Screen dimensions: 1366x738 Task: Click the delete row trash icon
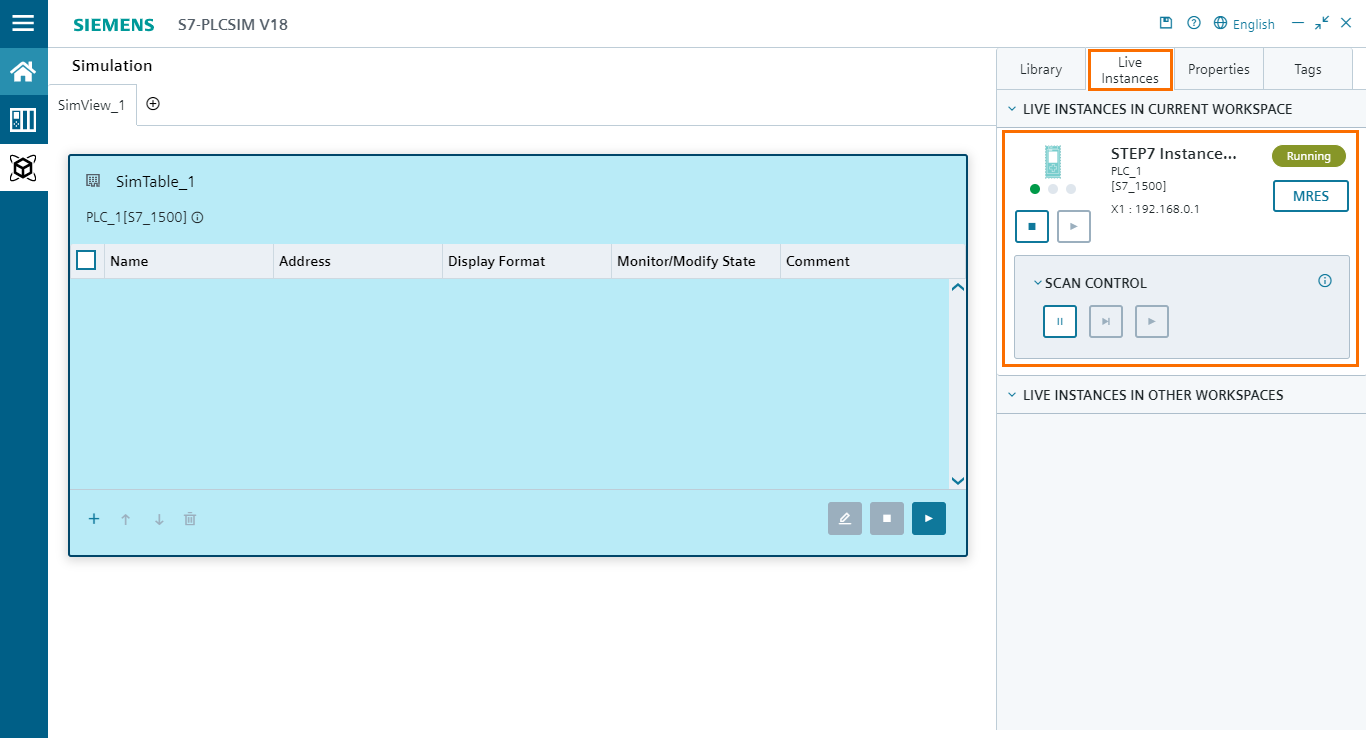point(190,518)
